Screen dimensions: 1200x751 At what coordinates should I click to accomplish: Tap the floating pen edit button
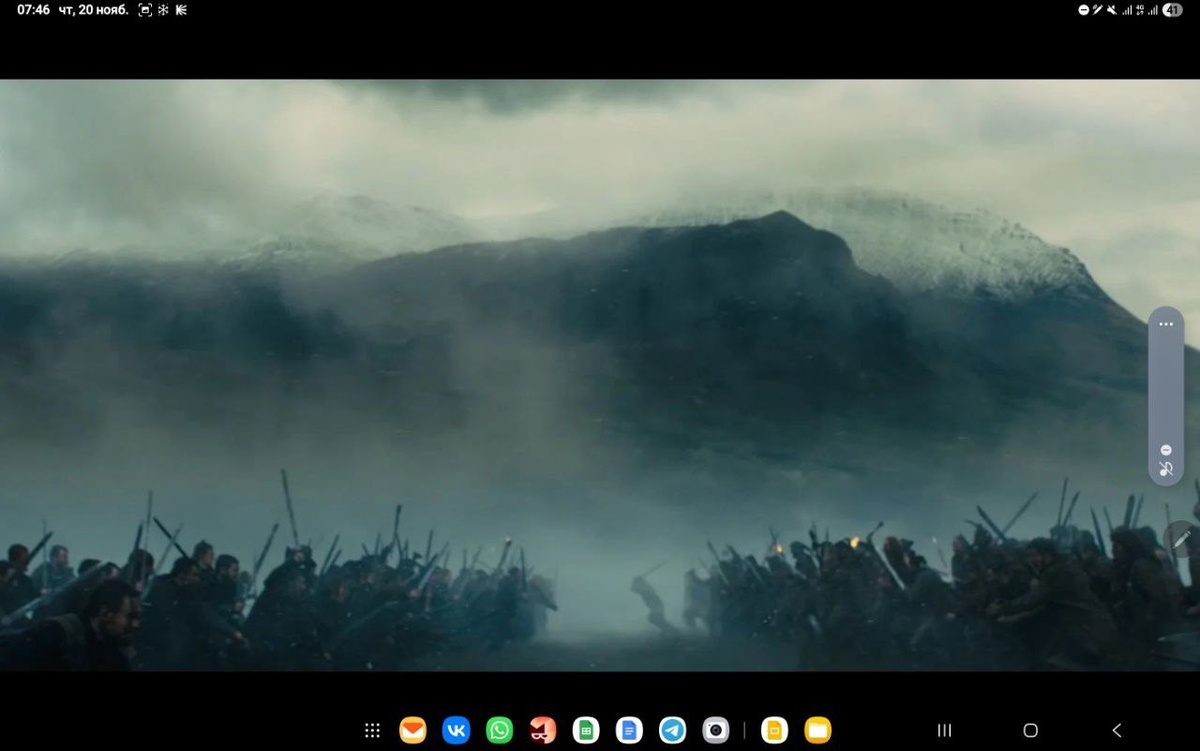[x=1182, y=539]
